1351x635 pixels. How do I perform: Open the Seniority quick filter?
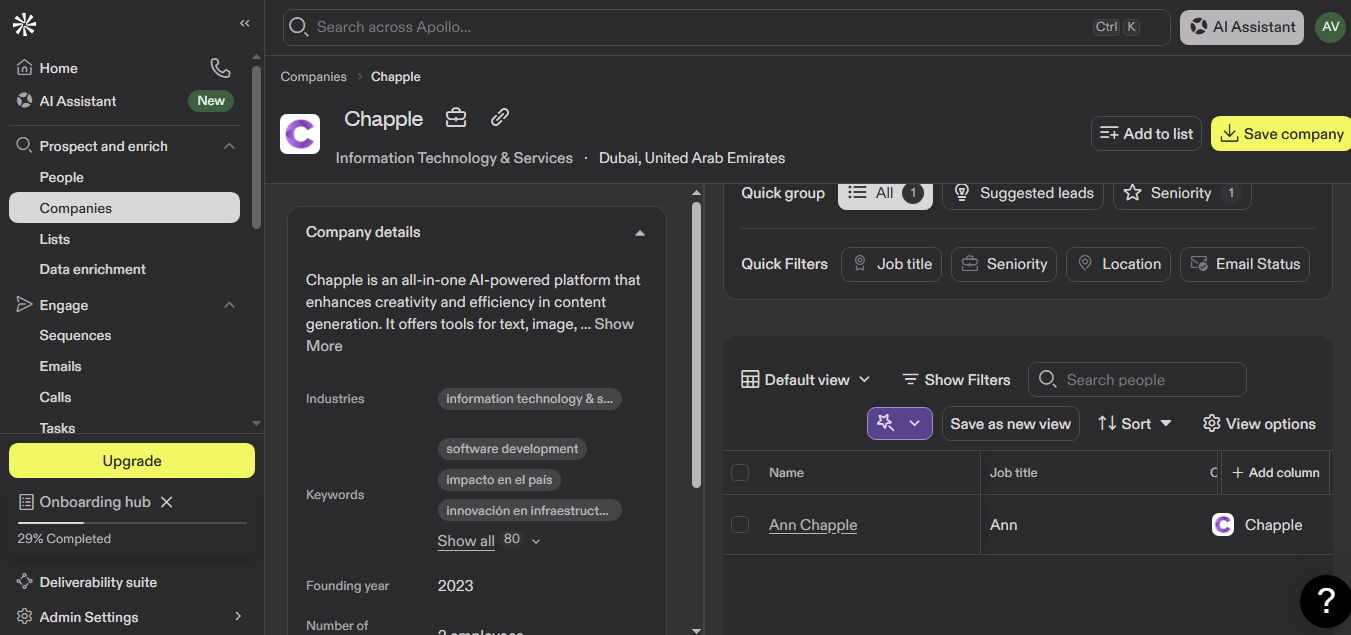click(x=1003, y=264)
